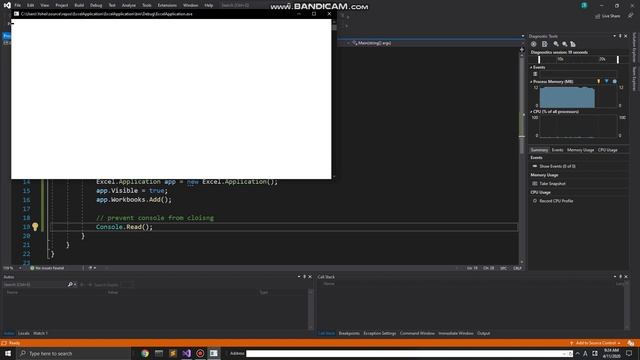This screenshot has width=640, height=360.
Task: Click the events track pause icon
Action: coord(535,74)
